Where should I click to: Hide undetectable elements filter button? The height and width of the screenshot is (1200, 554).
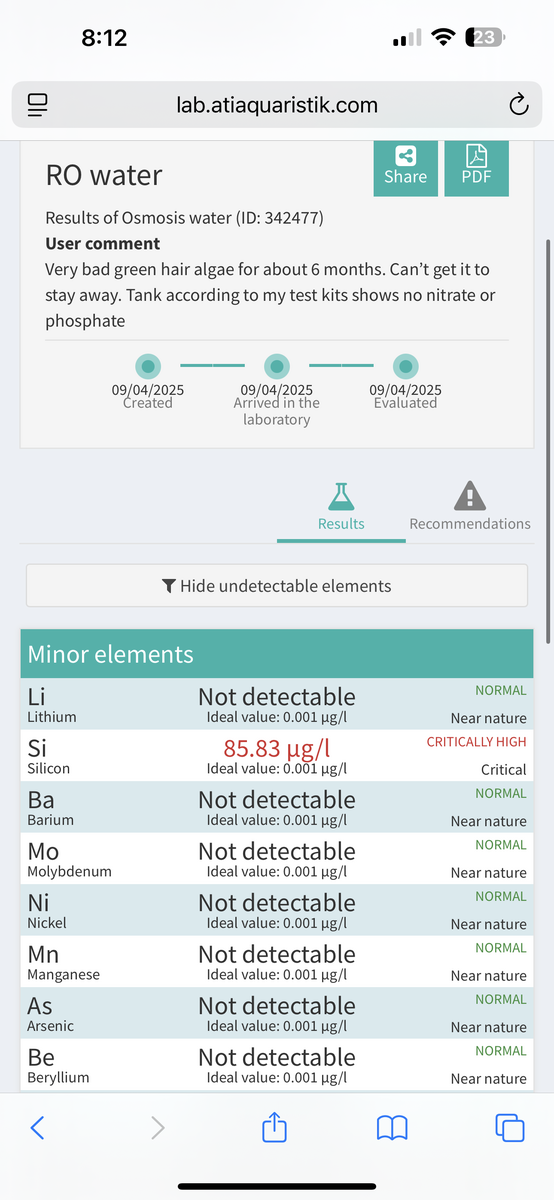(x=276, y=586)
